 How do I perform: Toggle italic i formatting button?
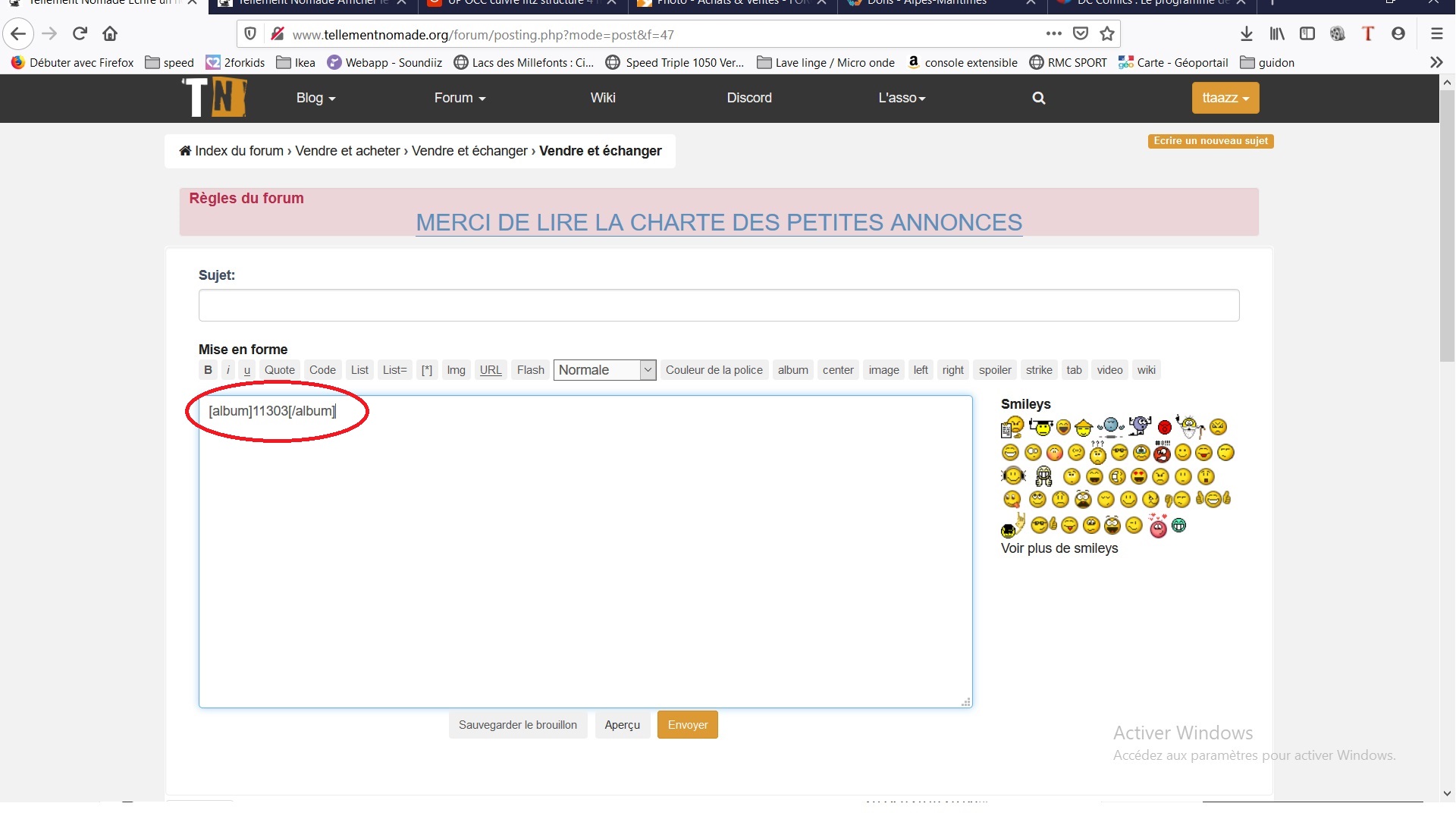click(x=227, y=370)
